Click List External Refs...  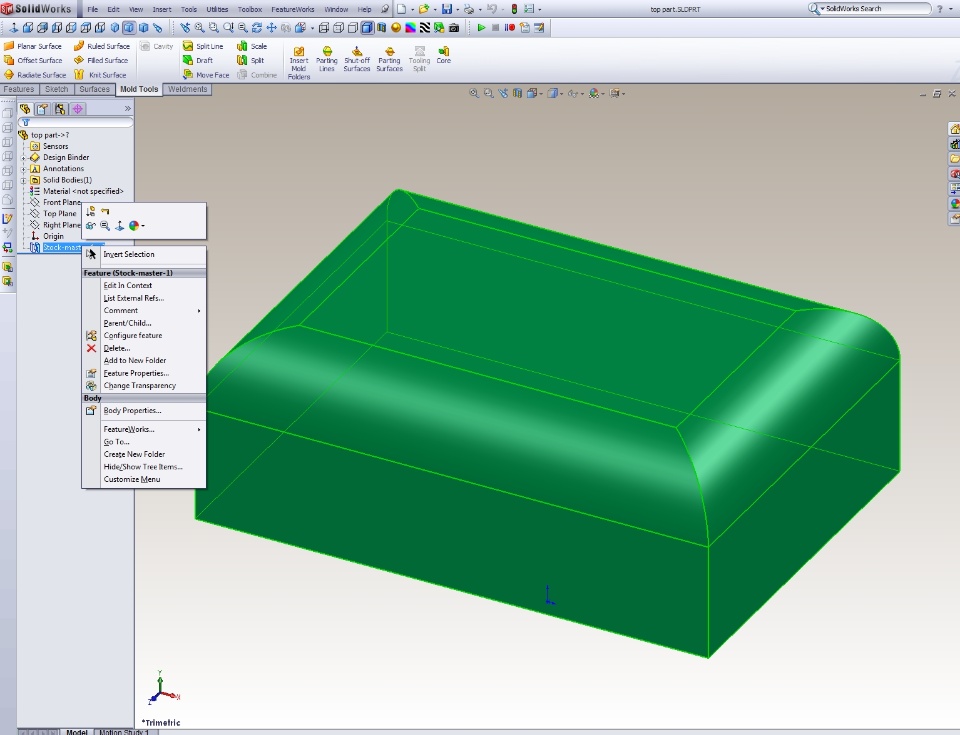[133, 298]
